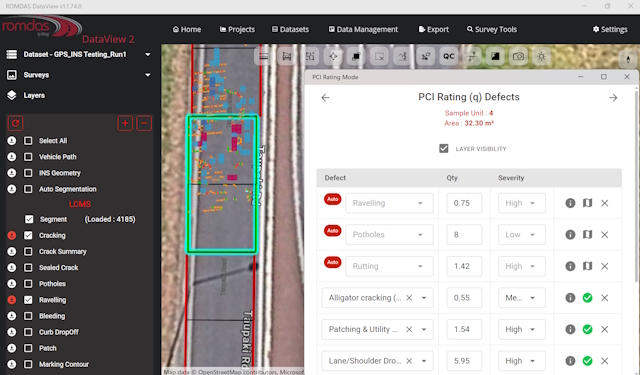Click the map icon in the Potholes defect row

pos(587,235)
